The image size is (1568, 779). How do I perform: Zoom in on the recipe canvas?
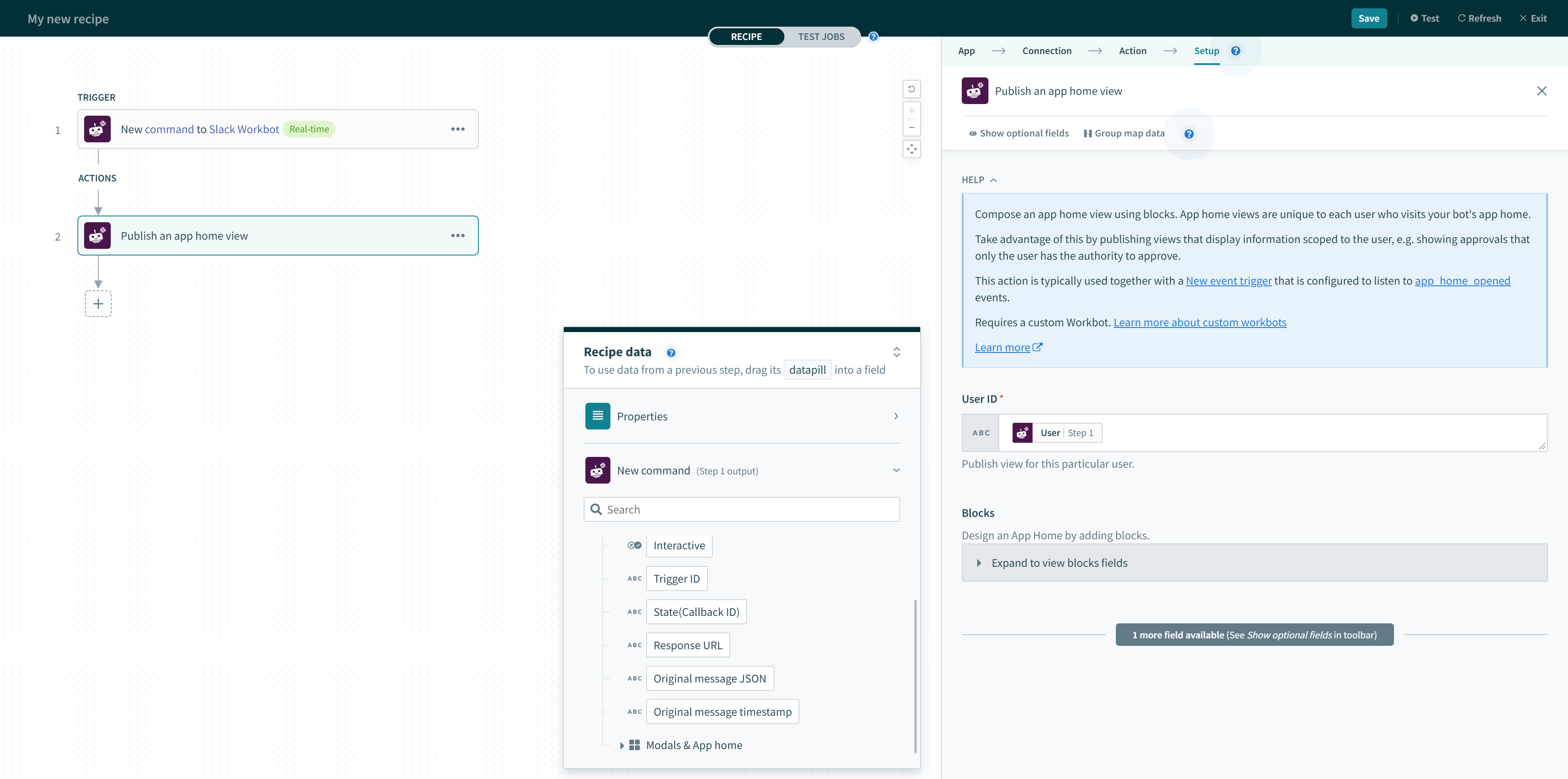pos(911,110)
